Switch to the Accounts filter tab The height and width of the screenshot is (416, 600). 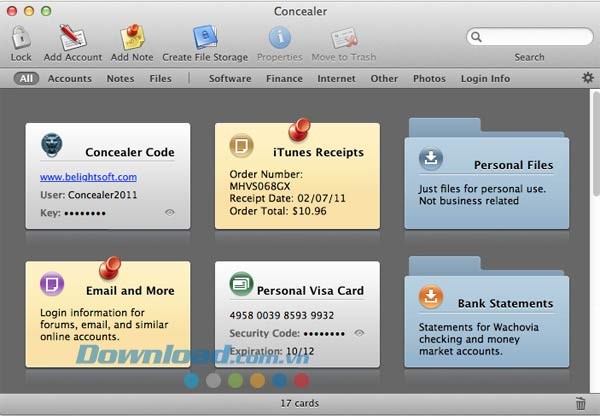pos(70,79)
